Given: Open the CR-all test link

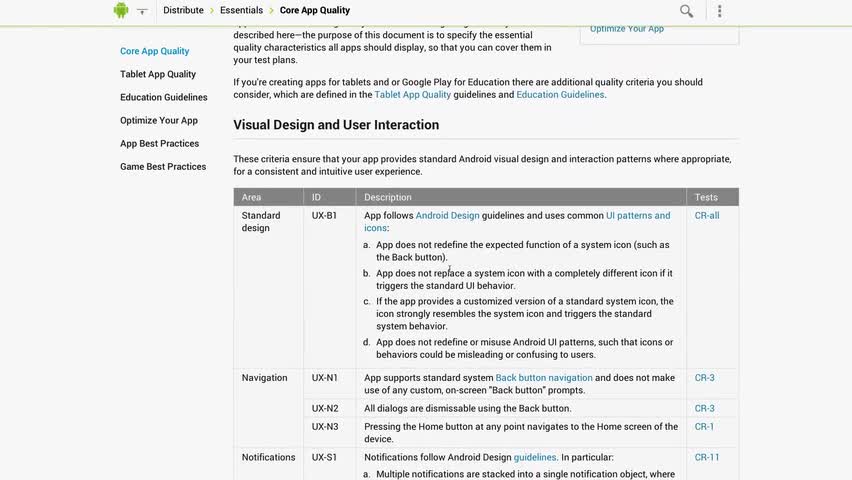Looking at the screenshot, I should (x=706, y=216).
